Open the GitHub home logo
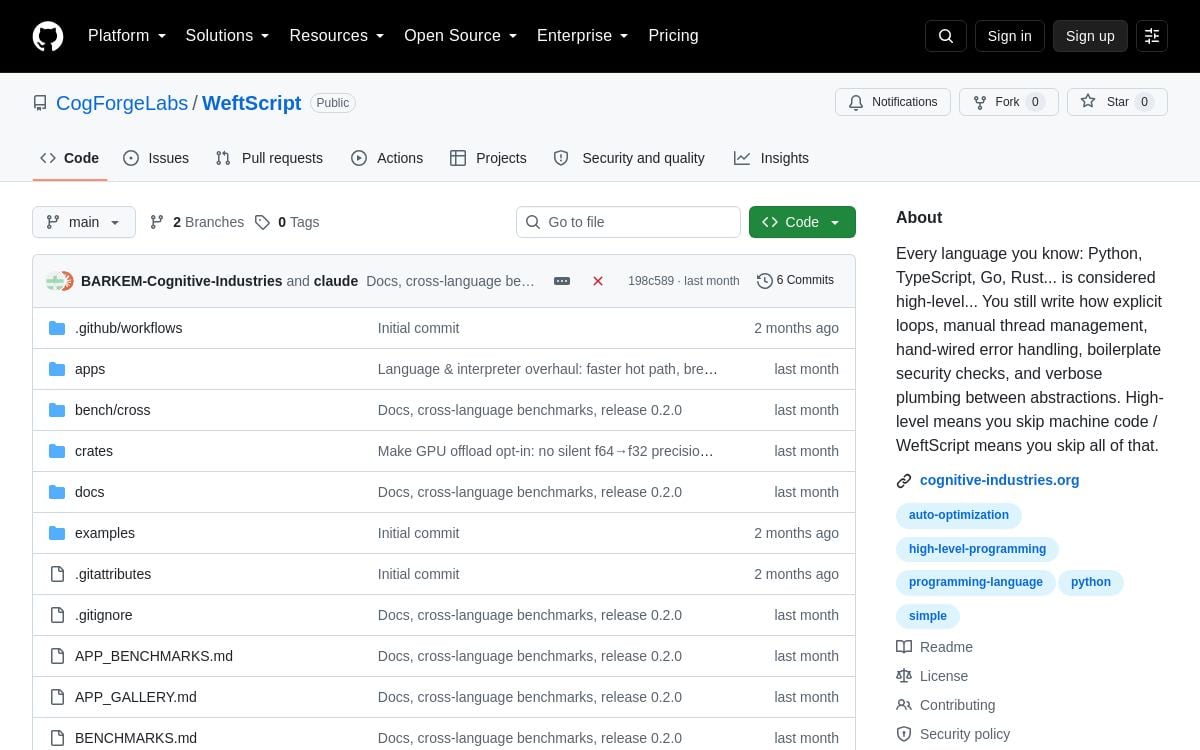1200x750 pixels. [x=48, y=36]
